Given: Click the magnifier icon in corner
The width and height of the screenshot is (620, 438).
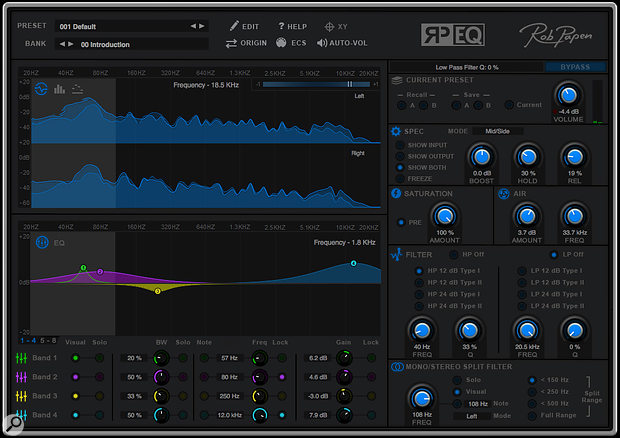Looking at the screenshot, I should [14, 423].
